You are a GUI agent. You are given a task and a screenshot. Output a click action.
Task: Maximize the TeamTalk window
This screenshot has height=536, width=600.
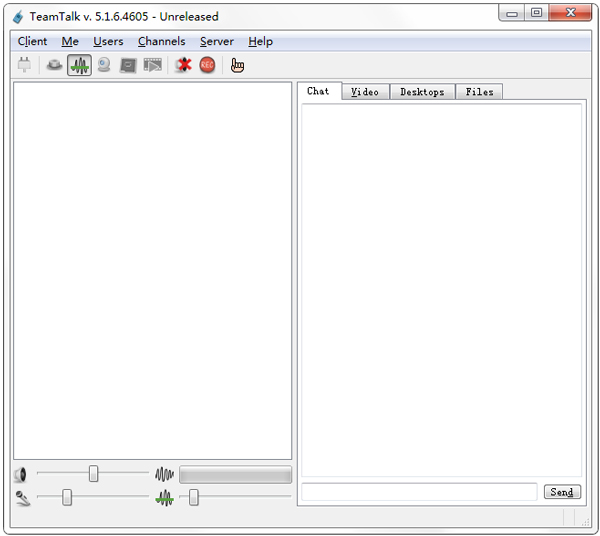pyautogui.click(x=536, y=13)
